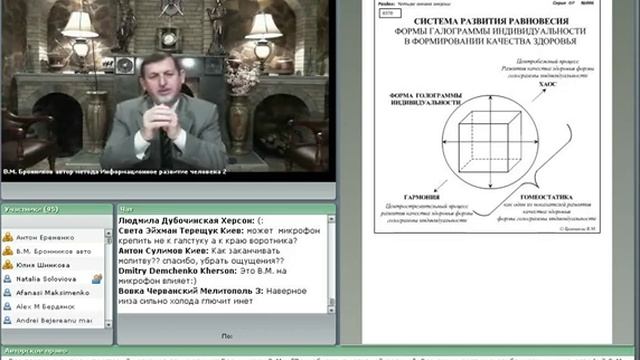
Task: Click the cube diagram on the slide
Action: point(490,142)
